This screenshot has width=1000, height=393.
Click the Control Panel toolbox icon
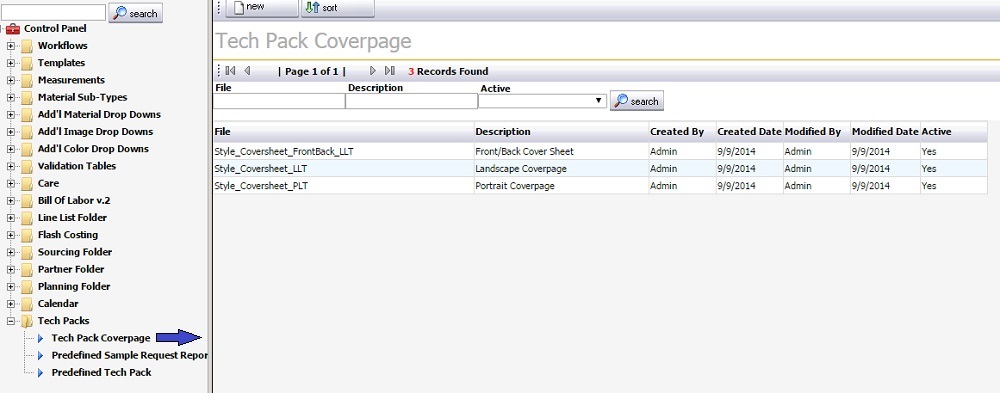(12, 29)
